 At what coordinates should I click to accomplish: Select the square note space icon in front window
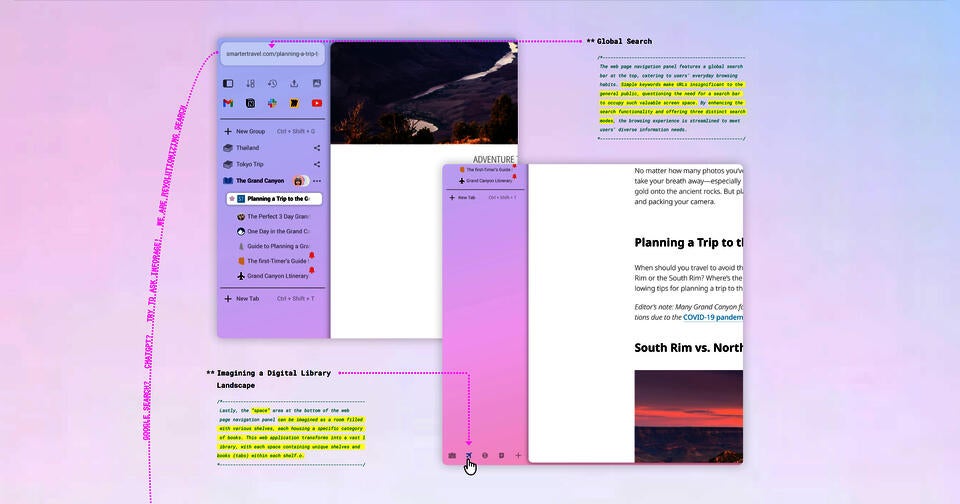point(501,456)
